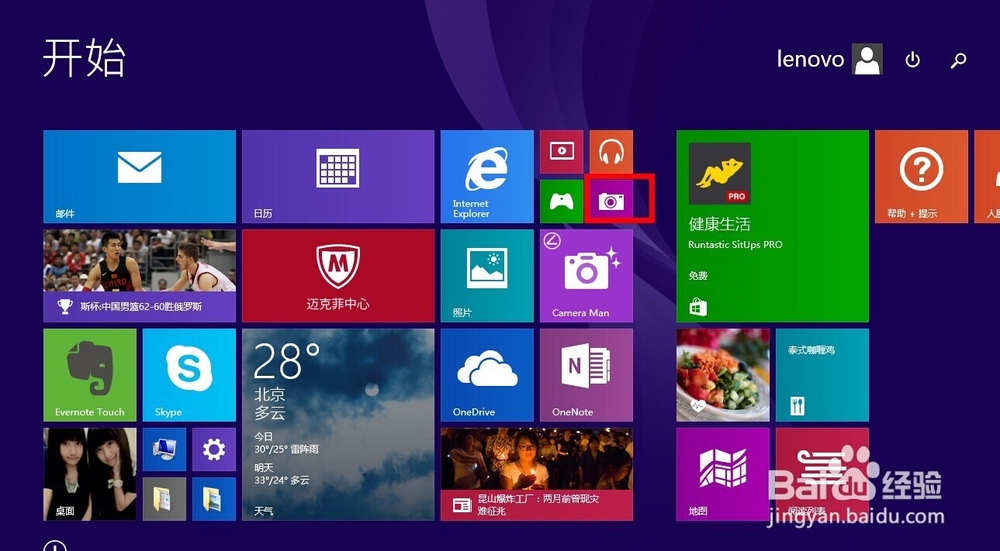Screen dimensions: 1000x551
Task: Open the sports news basketball tile
Action: click(x=139, y=276)
